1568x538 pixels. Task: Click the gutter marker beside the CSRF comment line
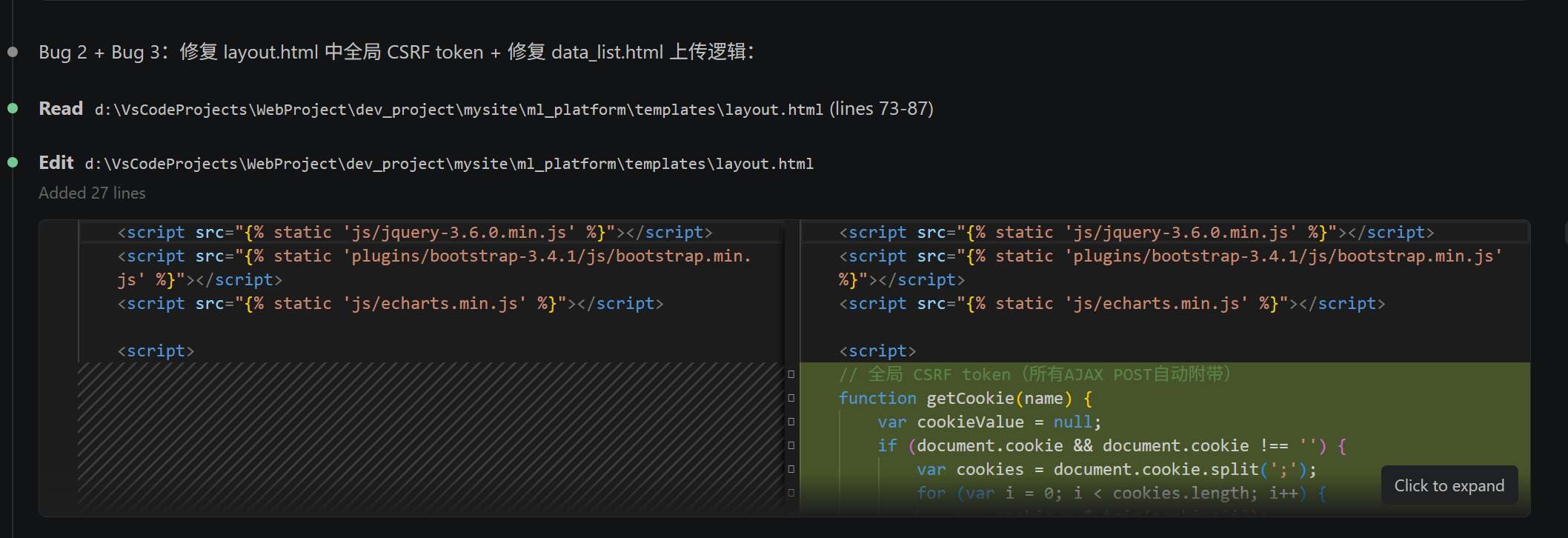tap(791, 374)
